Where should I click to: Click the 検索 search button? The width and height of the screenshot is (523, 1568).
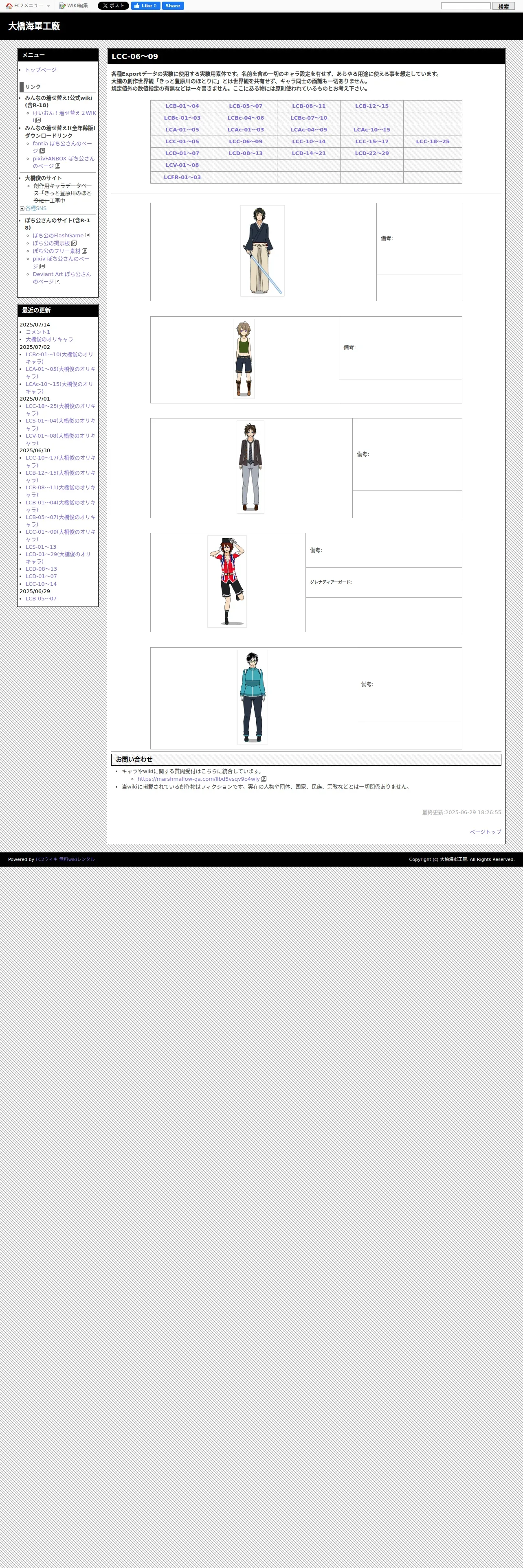point(503,6)
